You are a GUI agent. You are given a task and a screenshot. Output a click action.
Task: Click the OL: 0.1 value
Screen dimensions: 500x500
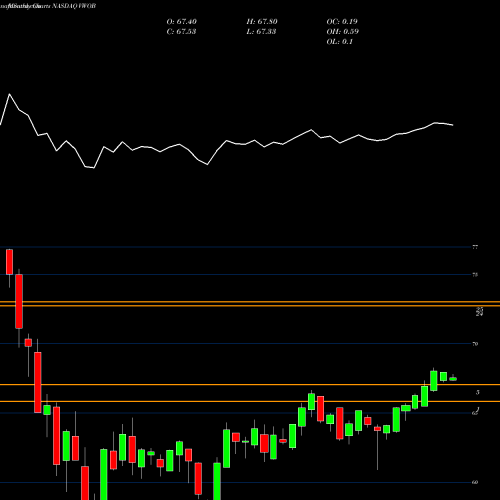(x=340, y=42)
